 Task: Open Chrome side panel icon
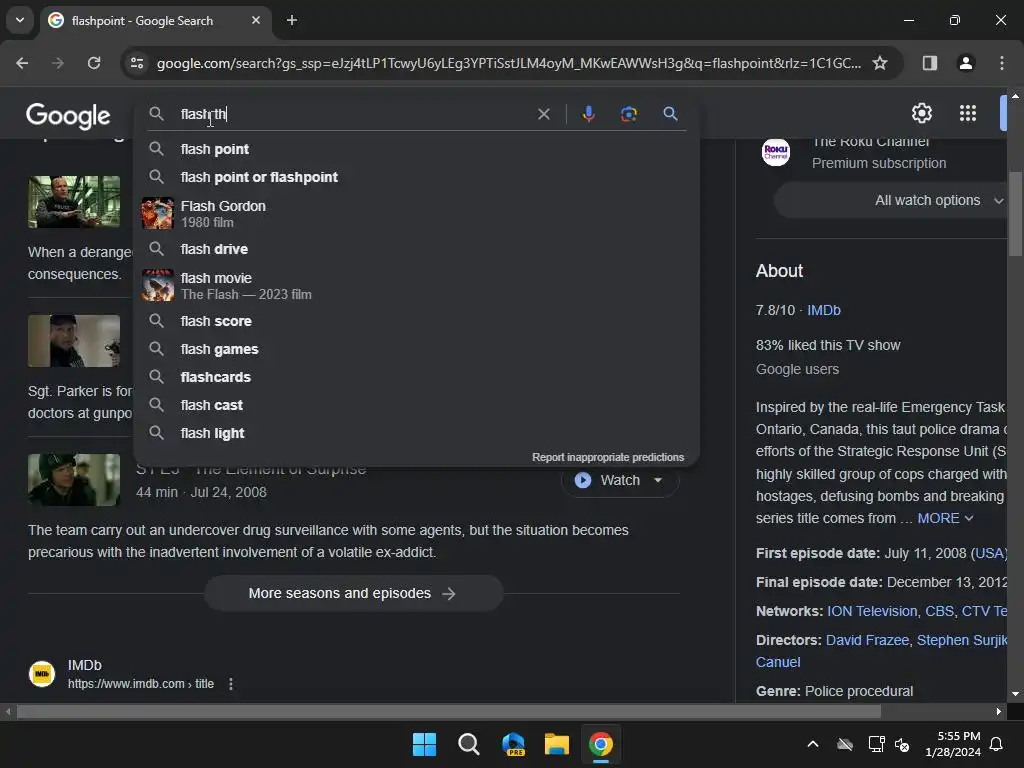click(929, 63)
